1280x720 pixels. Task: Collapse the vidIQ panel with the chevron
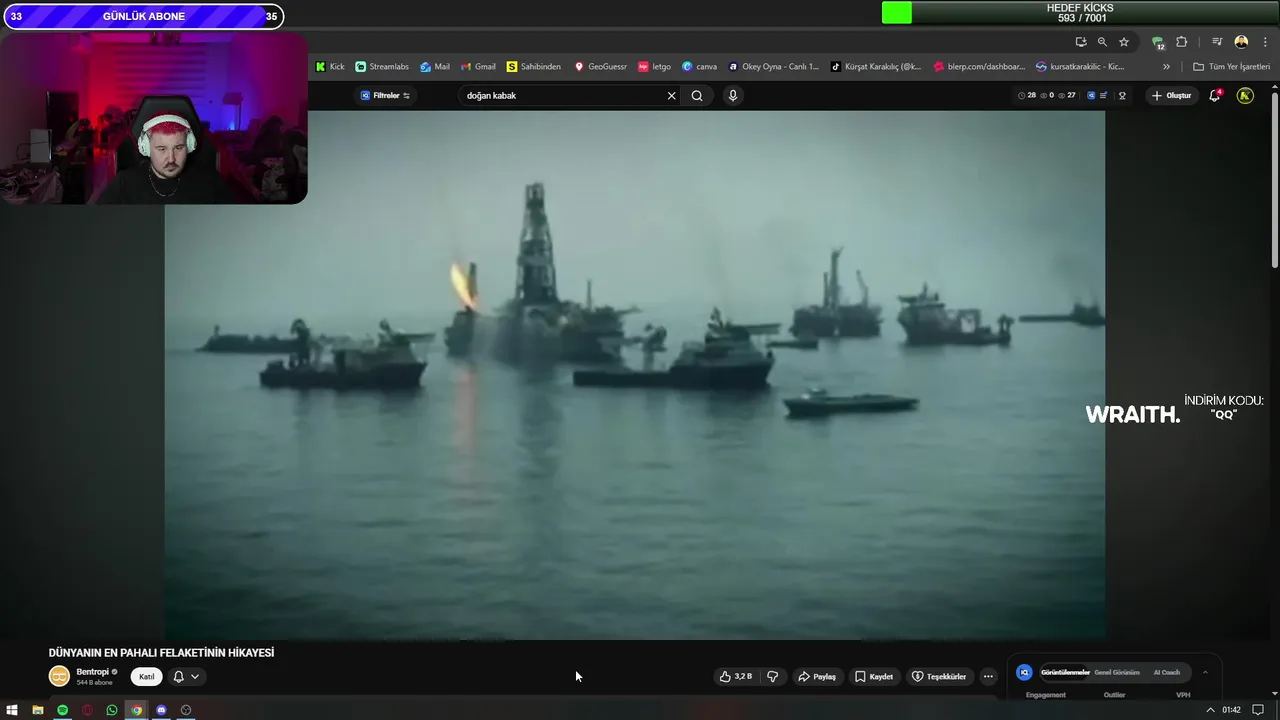(x=1205, y=672)
